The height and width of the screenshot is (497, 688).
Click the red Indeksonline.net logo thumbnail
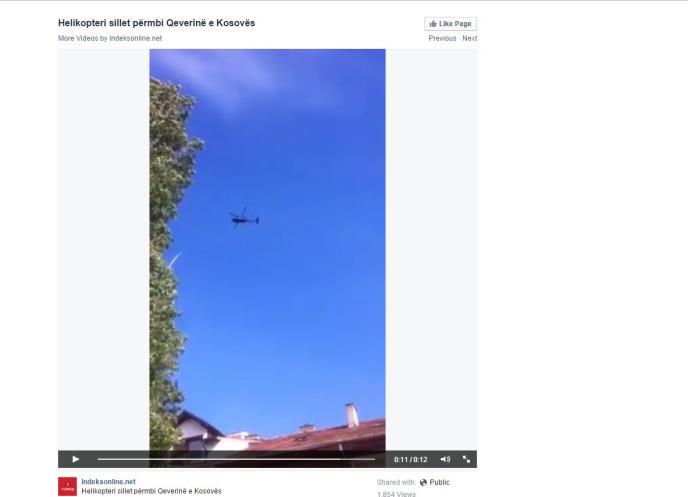click(x=67, y=486)
